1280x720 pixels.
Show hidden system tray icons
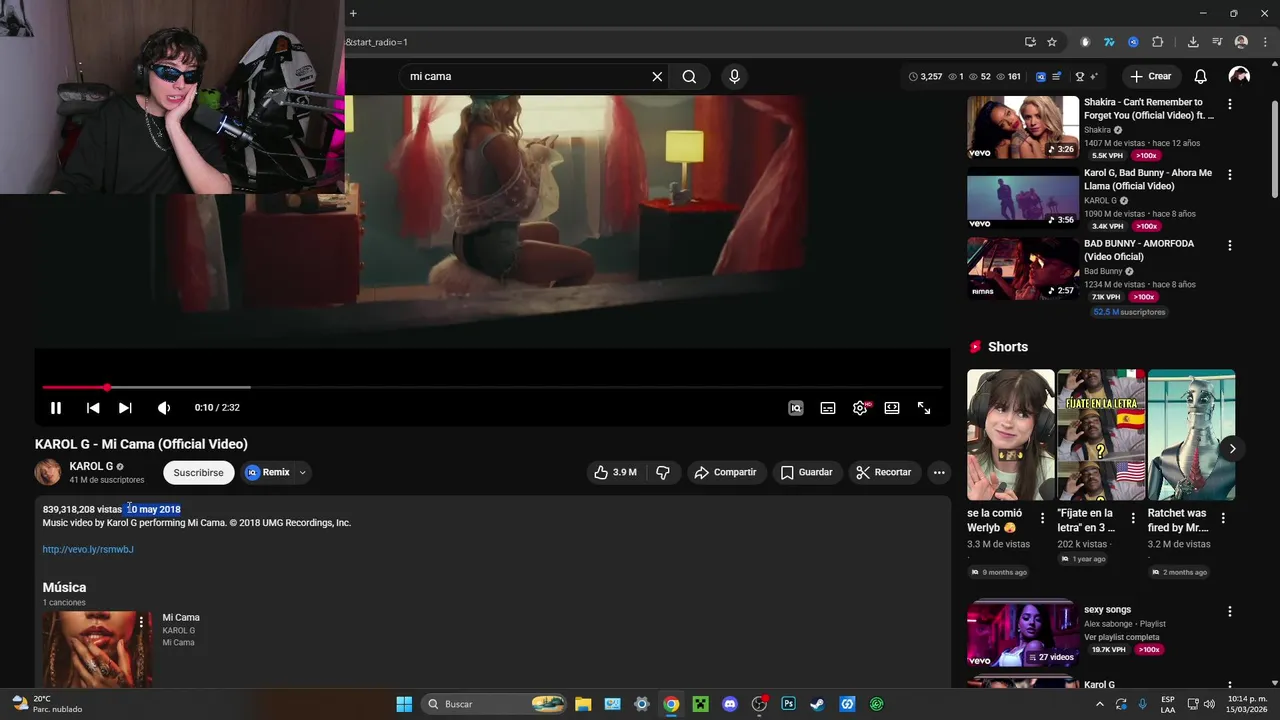click(x=1101, y=704)
